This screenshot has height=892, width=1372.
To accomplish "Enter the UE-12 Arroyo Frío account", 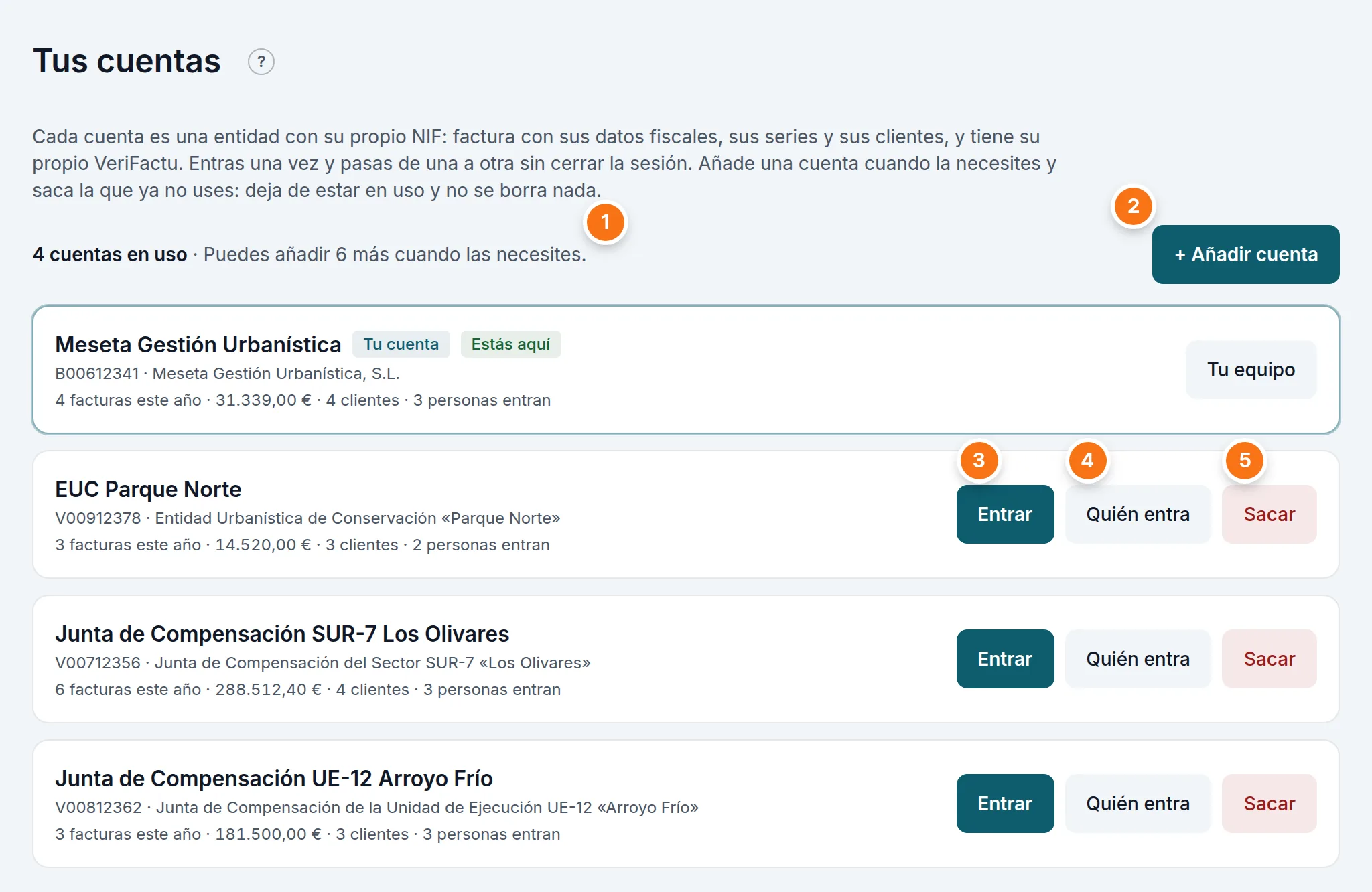I will pos(1005,804).
